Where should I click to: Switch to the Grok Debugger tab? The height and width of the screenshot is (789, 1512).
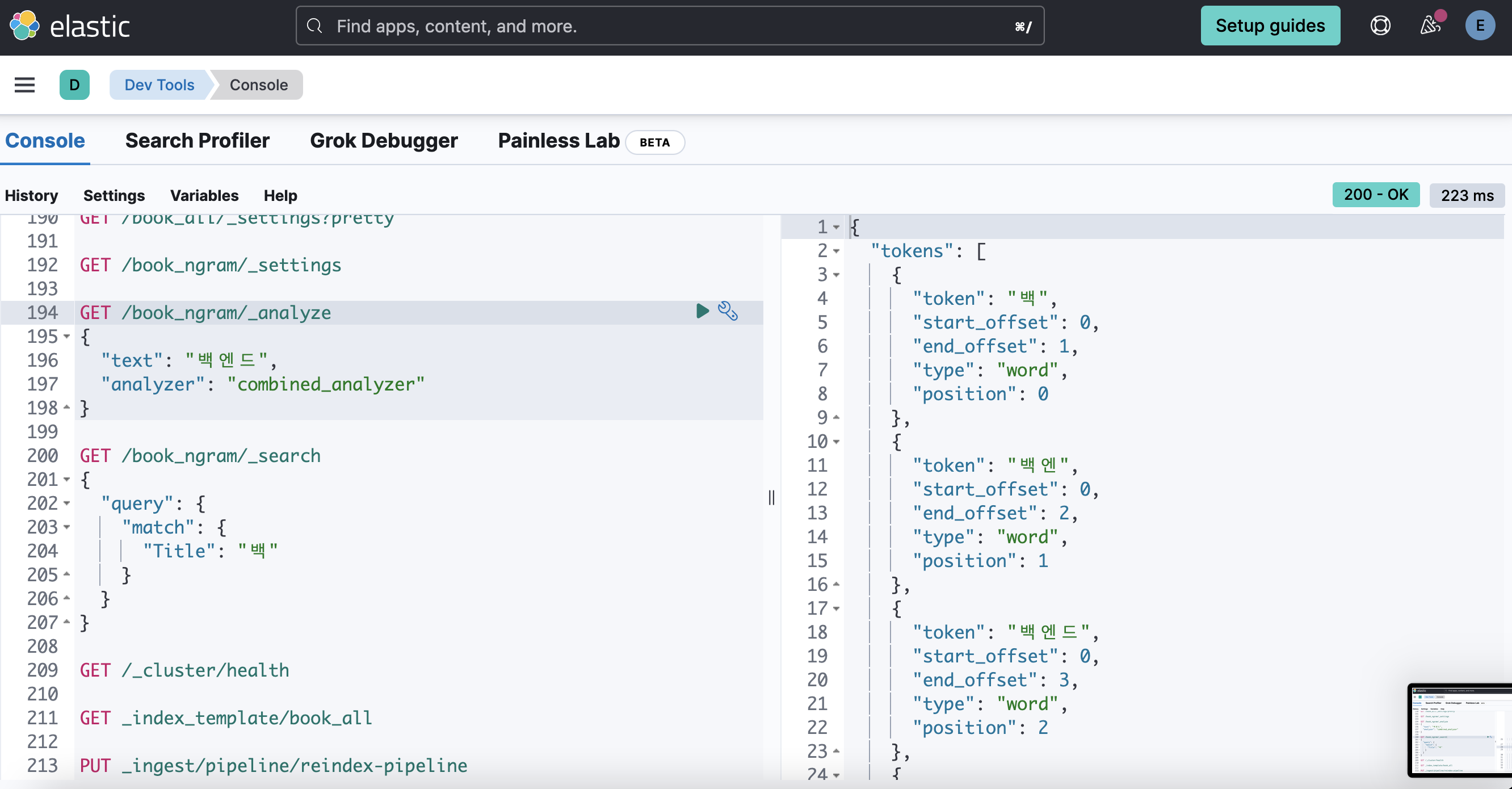(x=384, y=141)
